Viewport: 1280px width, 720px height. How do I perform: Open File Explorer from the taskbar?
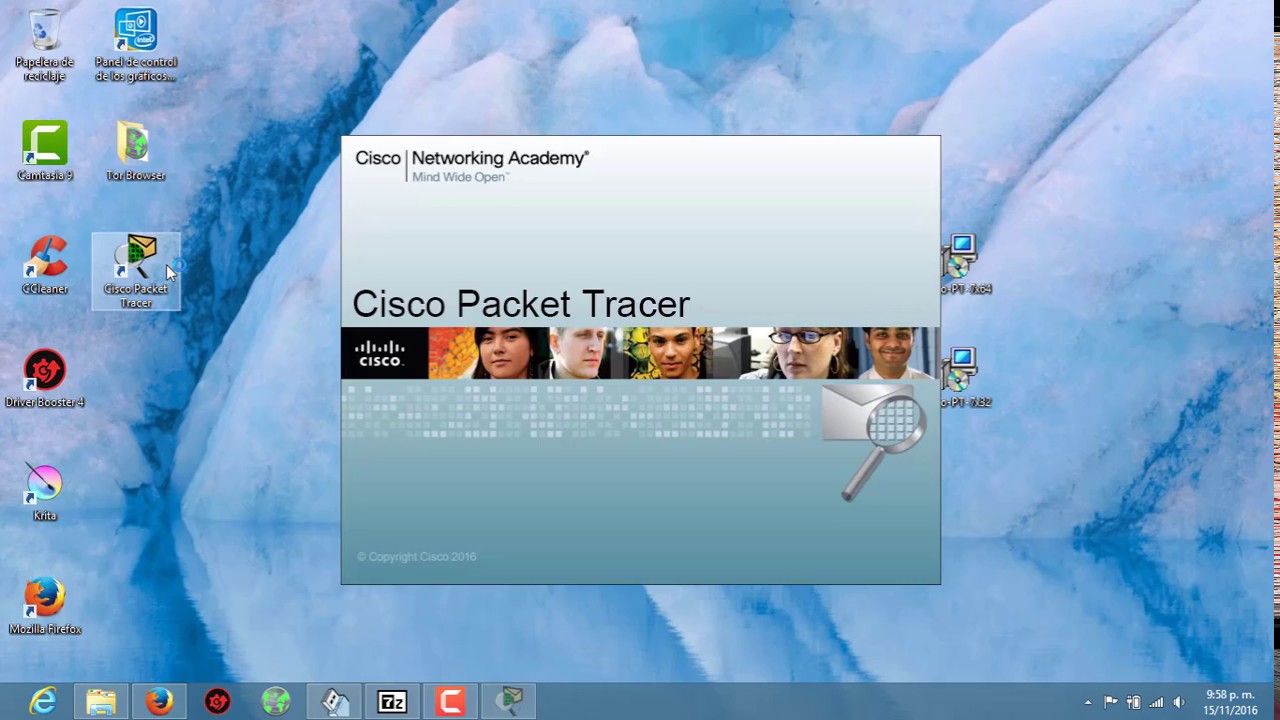coord(101,702)
